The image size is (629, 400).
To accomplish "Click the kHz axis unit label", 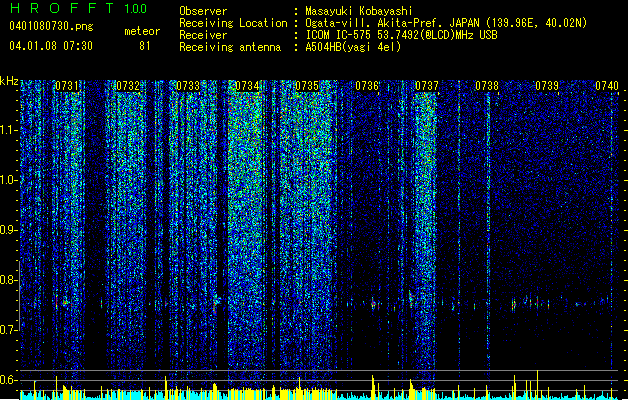I will [x=9, y=81].
